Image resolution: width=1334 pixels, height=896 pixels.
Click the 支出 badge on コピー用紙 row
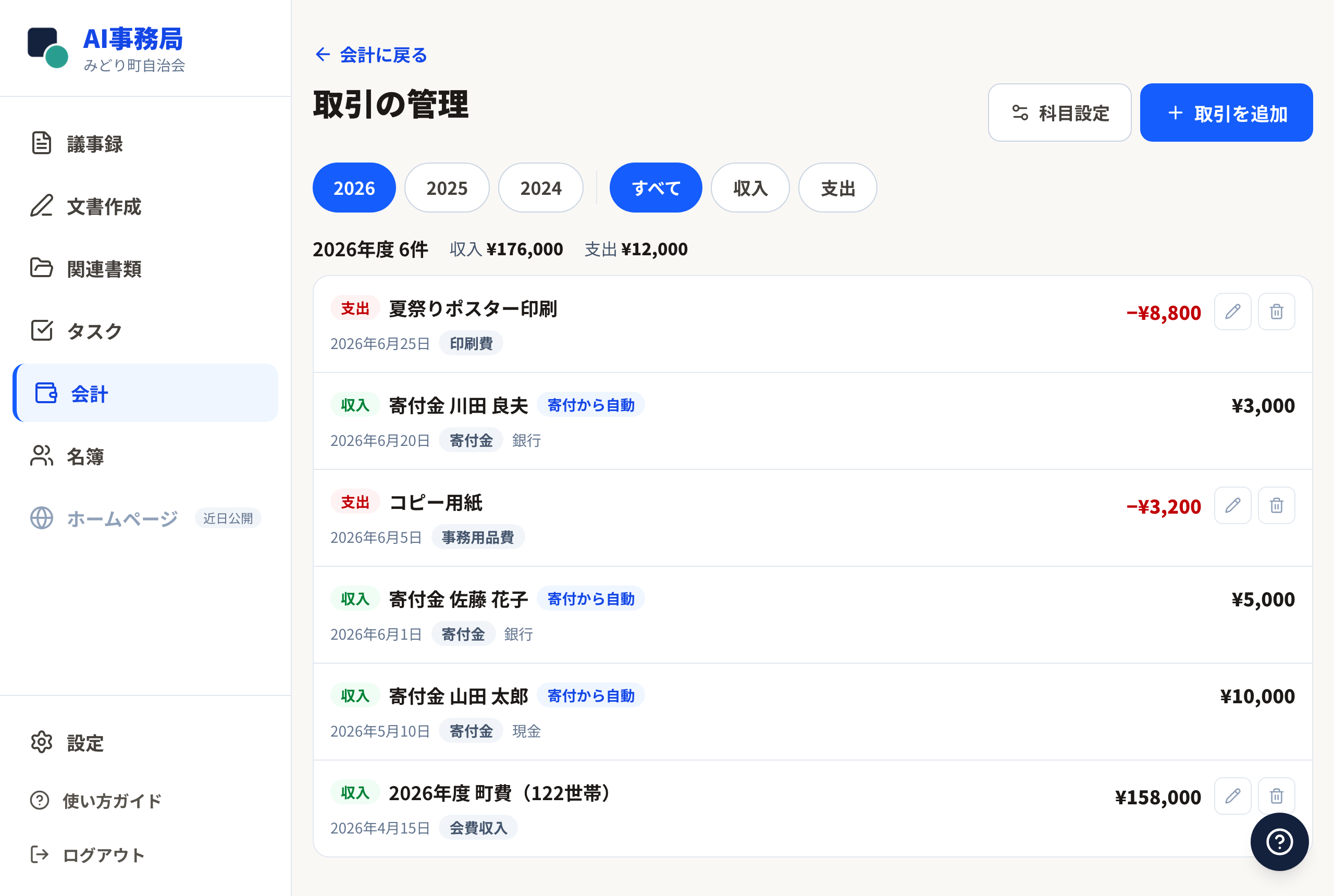point(354,502)
